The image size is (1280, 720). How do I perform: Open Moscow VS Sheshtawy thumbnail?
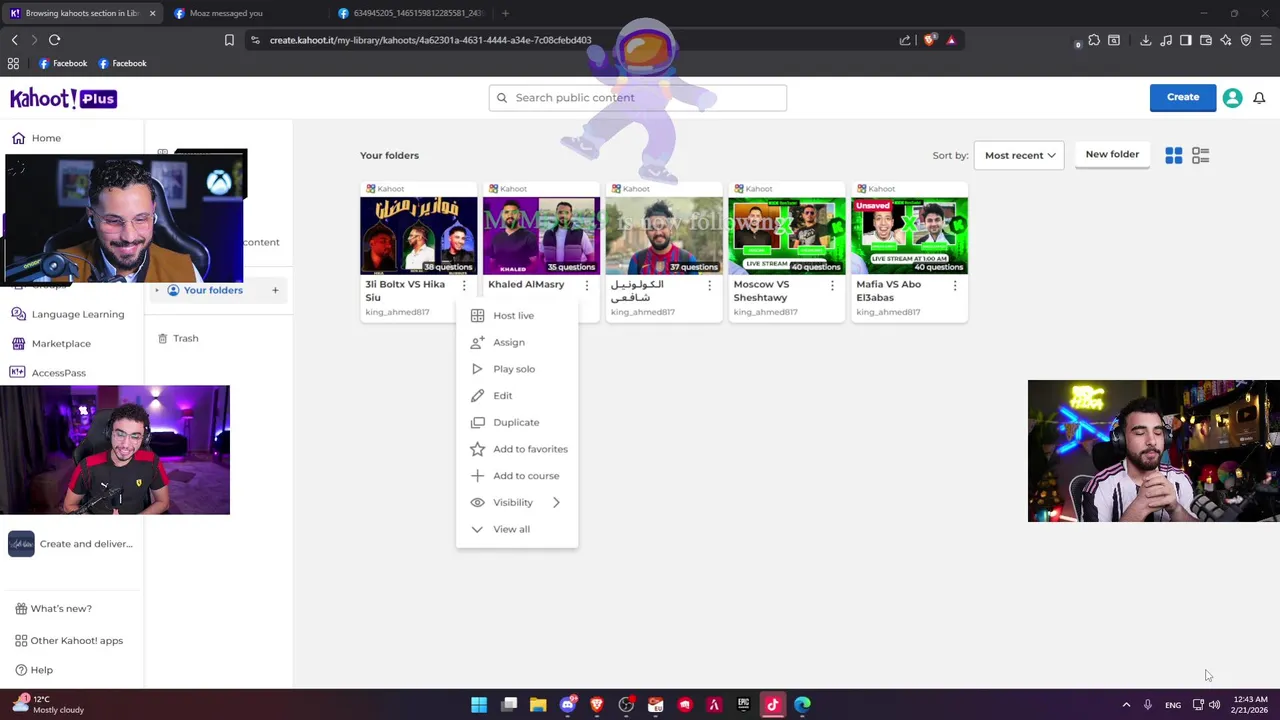[787, 236]
